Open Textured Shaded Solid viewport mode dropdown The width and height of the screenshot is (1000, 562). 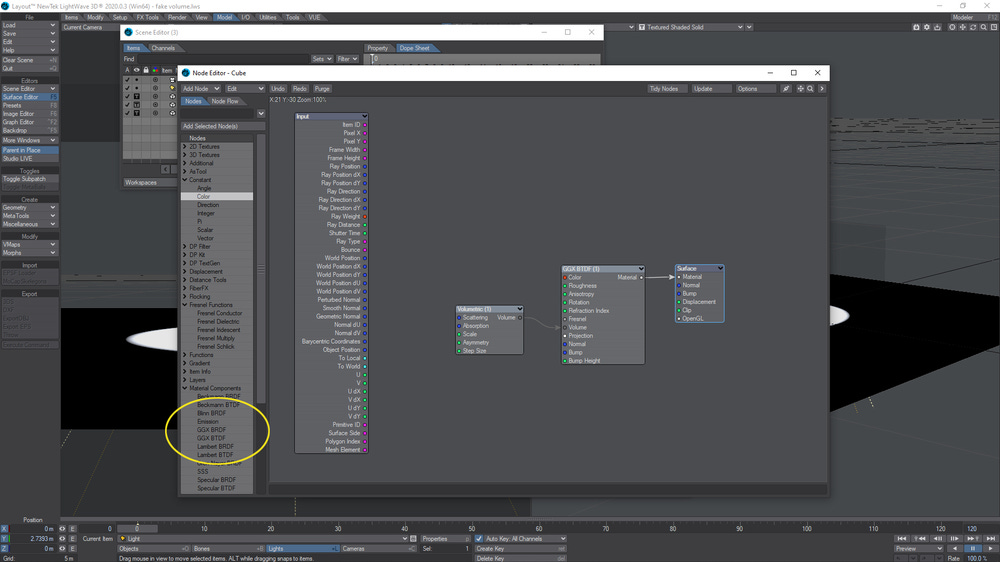691,27
